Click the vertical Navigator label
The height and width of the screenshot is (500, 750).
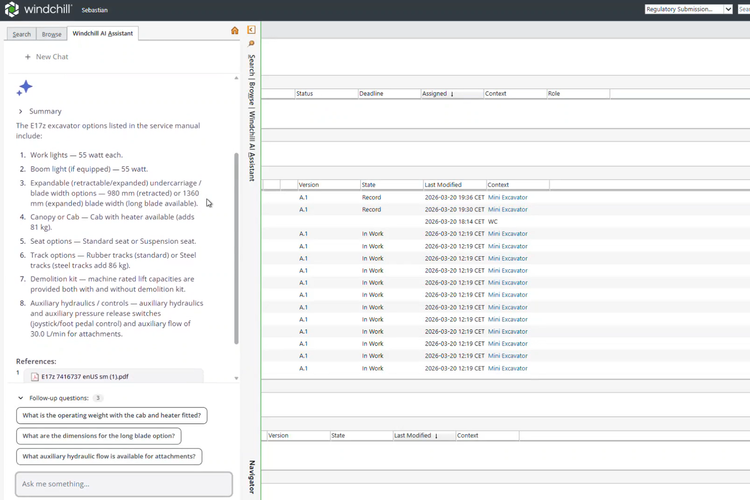click(252, 477)
